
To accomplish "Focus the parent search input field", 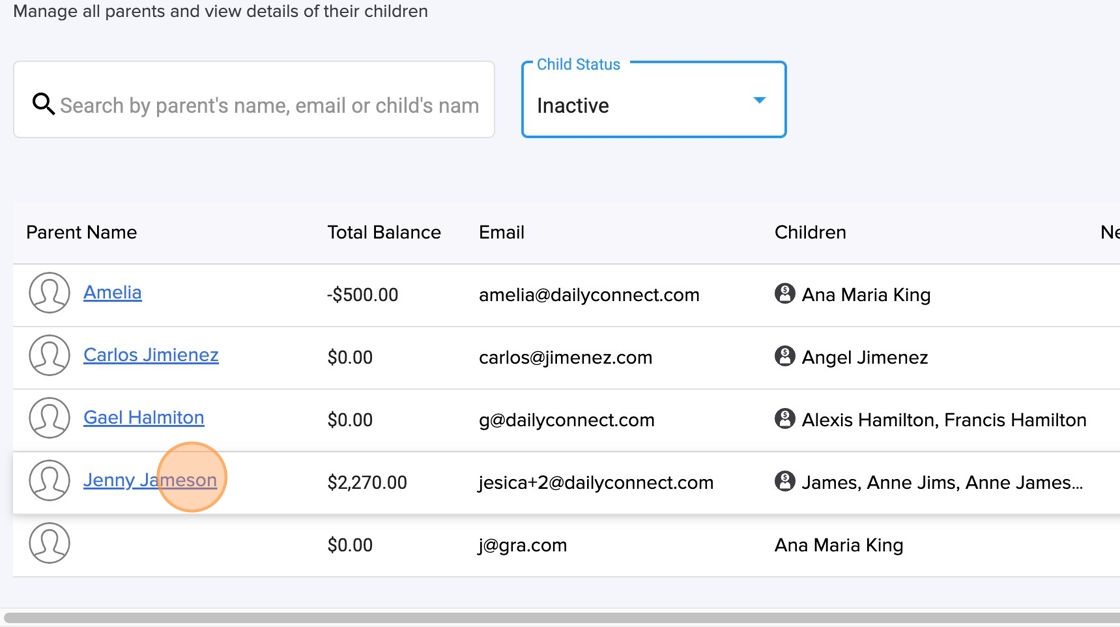I will tap(270, 105).
